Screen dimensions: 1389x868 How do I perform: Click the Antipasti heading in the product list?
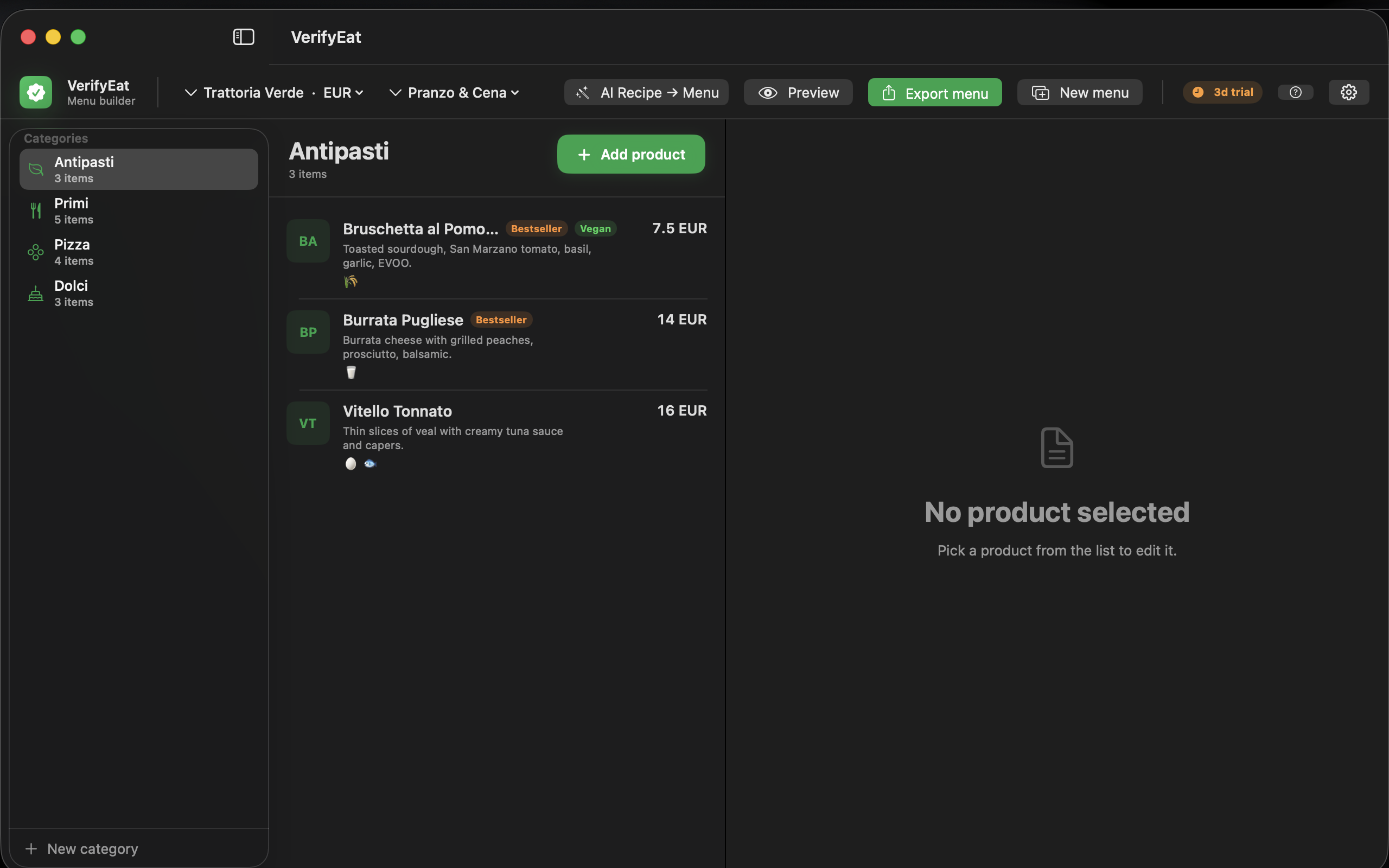(x=339, y=151)
